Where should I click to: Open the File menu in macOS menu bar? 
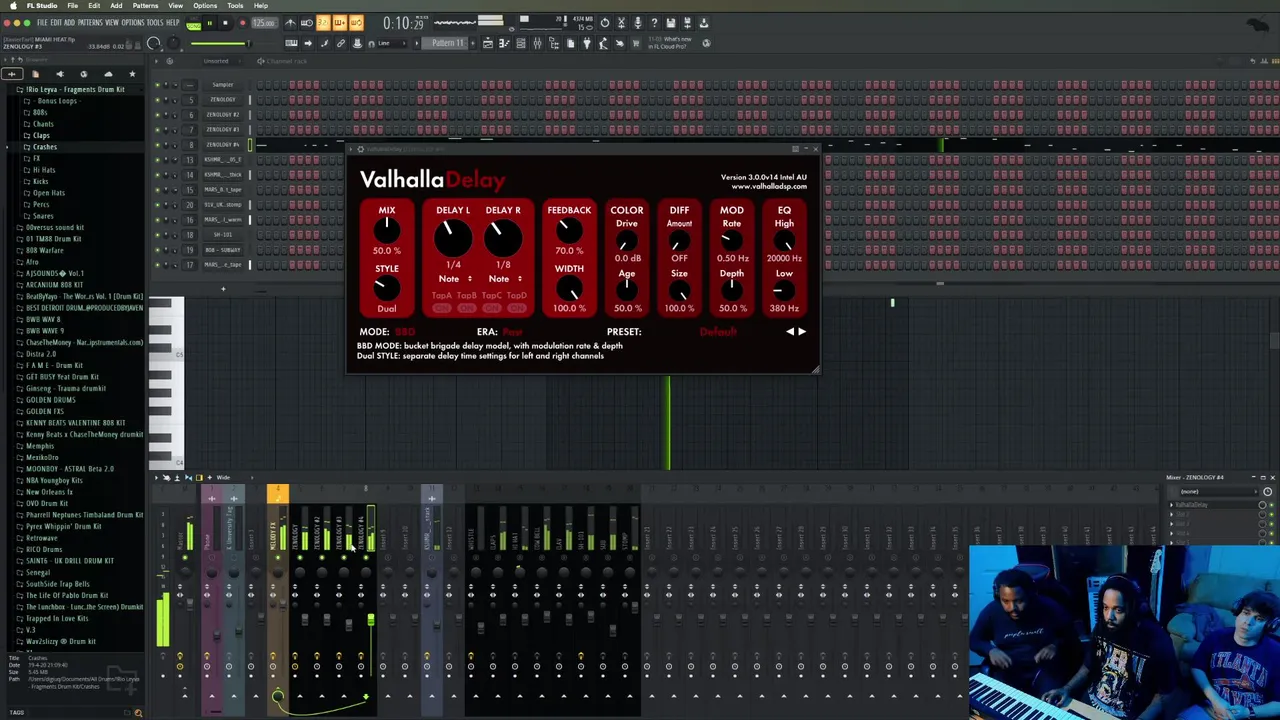[x=73, y=5]
